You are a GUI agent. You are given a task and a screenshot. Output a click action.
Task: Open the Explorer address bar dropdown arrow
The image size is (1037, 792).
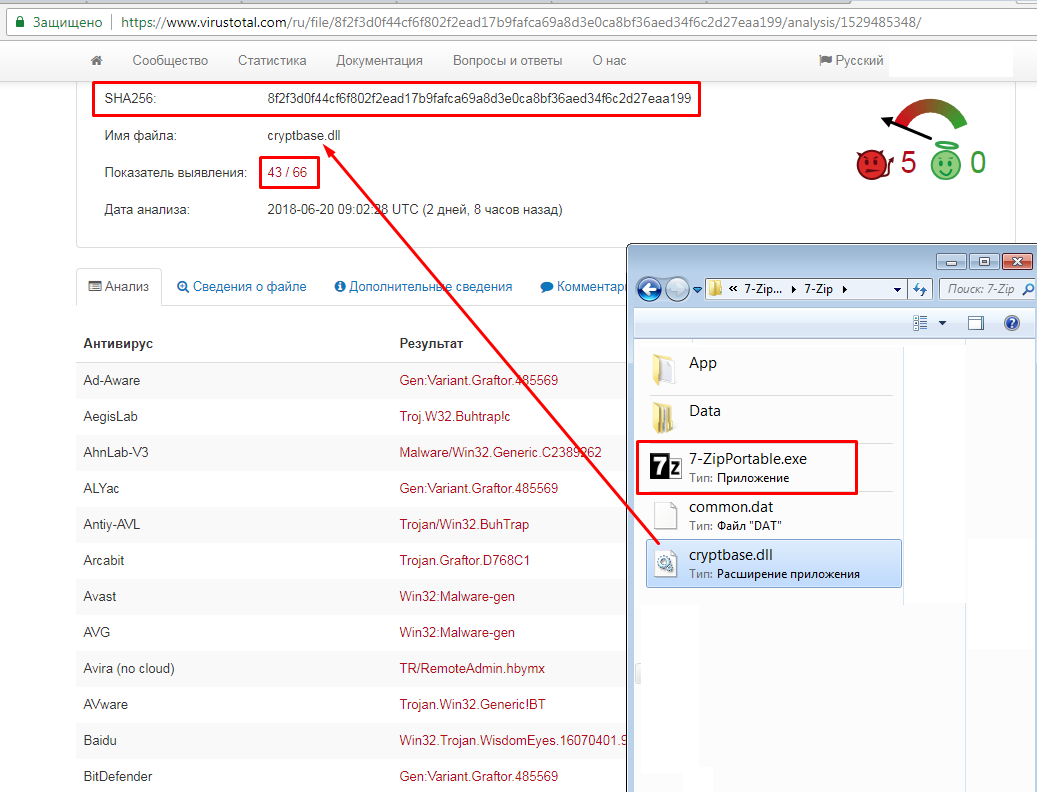[898, 288]
